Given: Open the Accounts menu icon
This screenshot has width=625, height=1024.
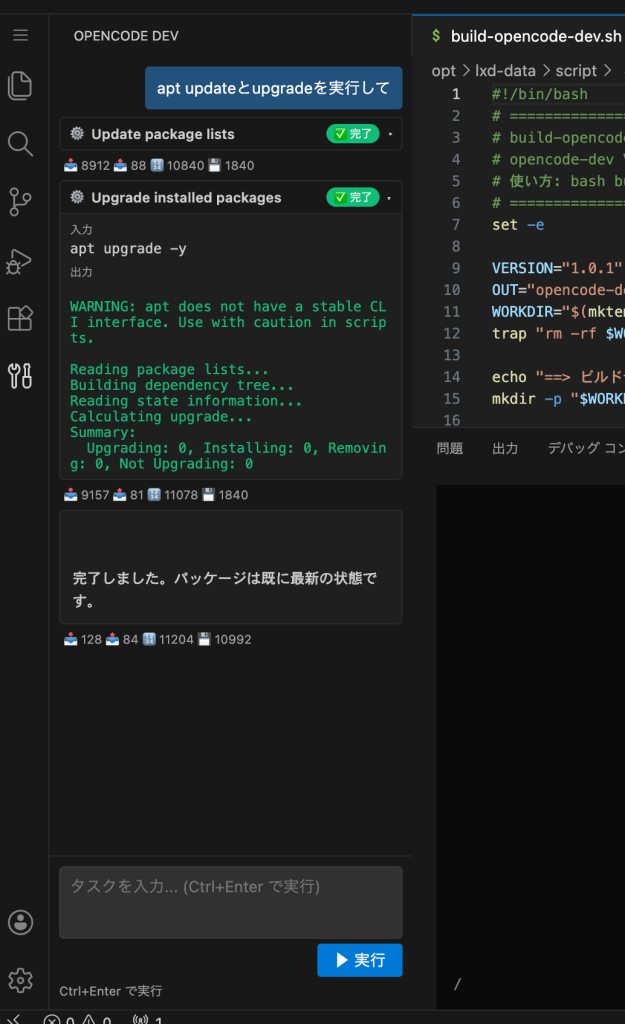Looking at the screenshot, I should (x=20, y=922).
